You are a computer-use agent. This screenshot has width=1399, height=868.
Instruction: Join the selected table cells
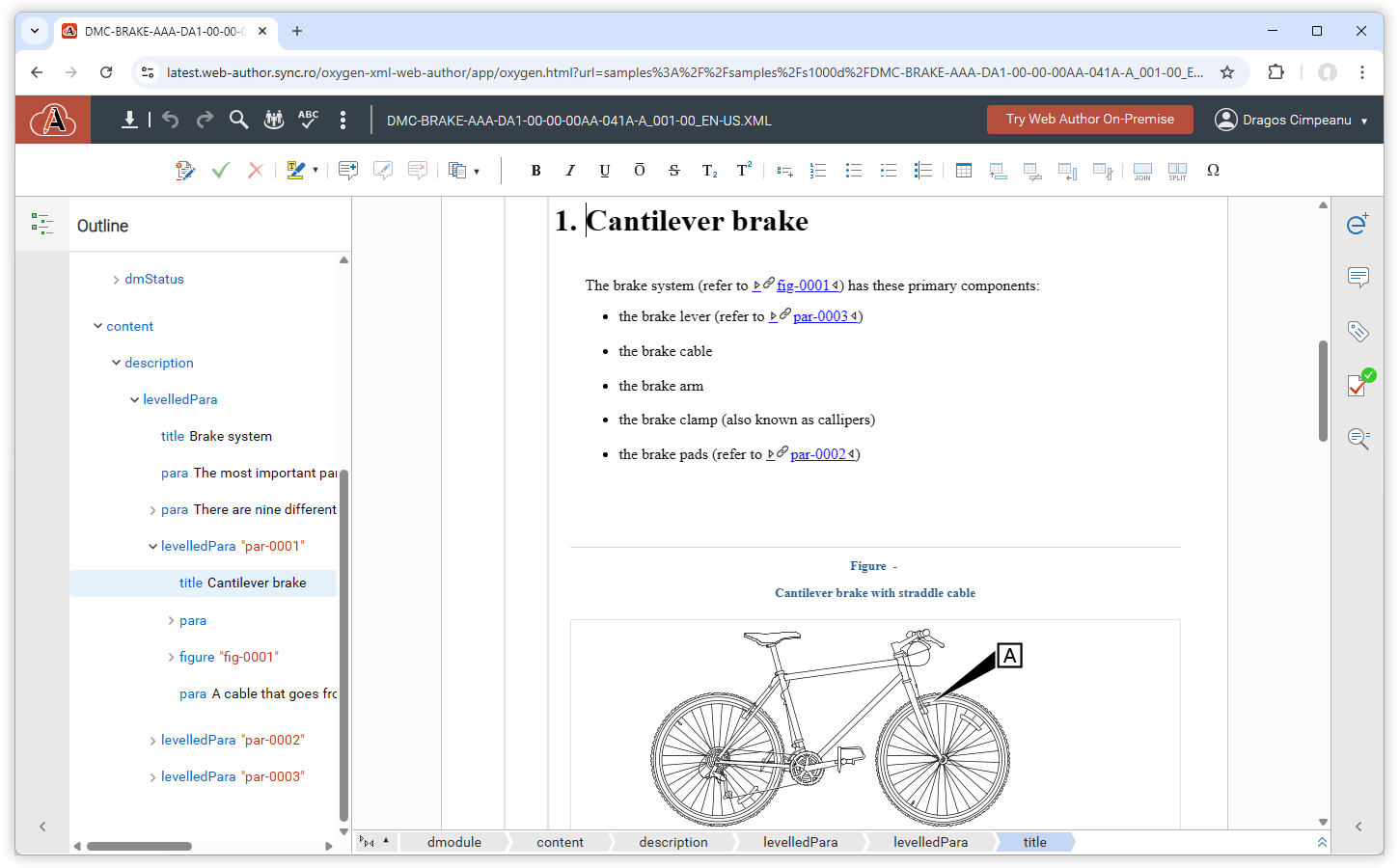tap(1142, 172)
